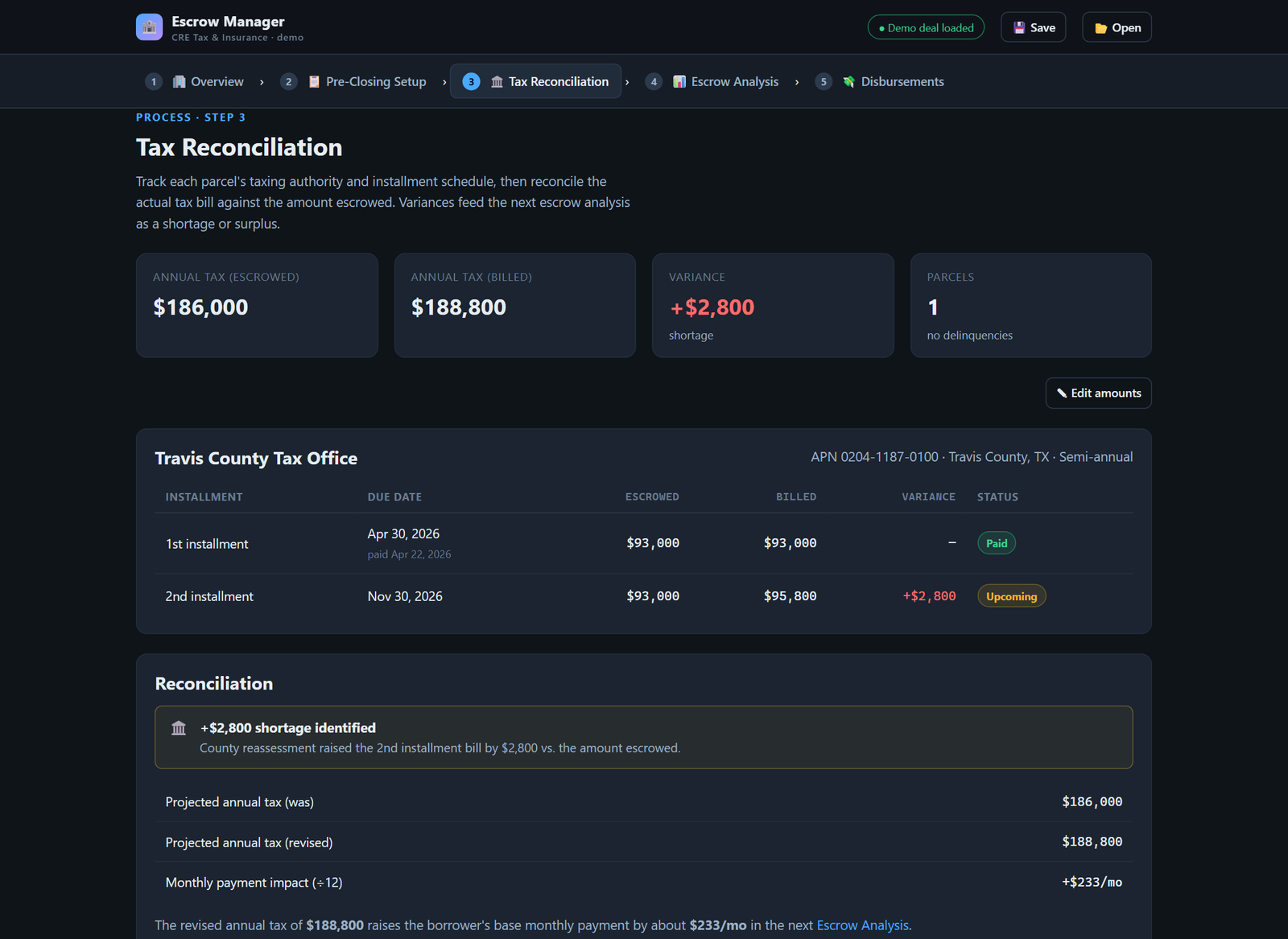Image resolution: width=1288 pixels, height=939 pixels.
Task: Click the '1st installment' row label
Action: pyautogui.click(x=207, y=544)
